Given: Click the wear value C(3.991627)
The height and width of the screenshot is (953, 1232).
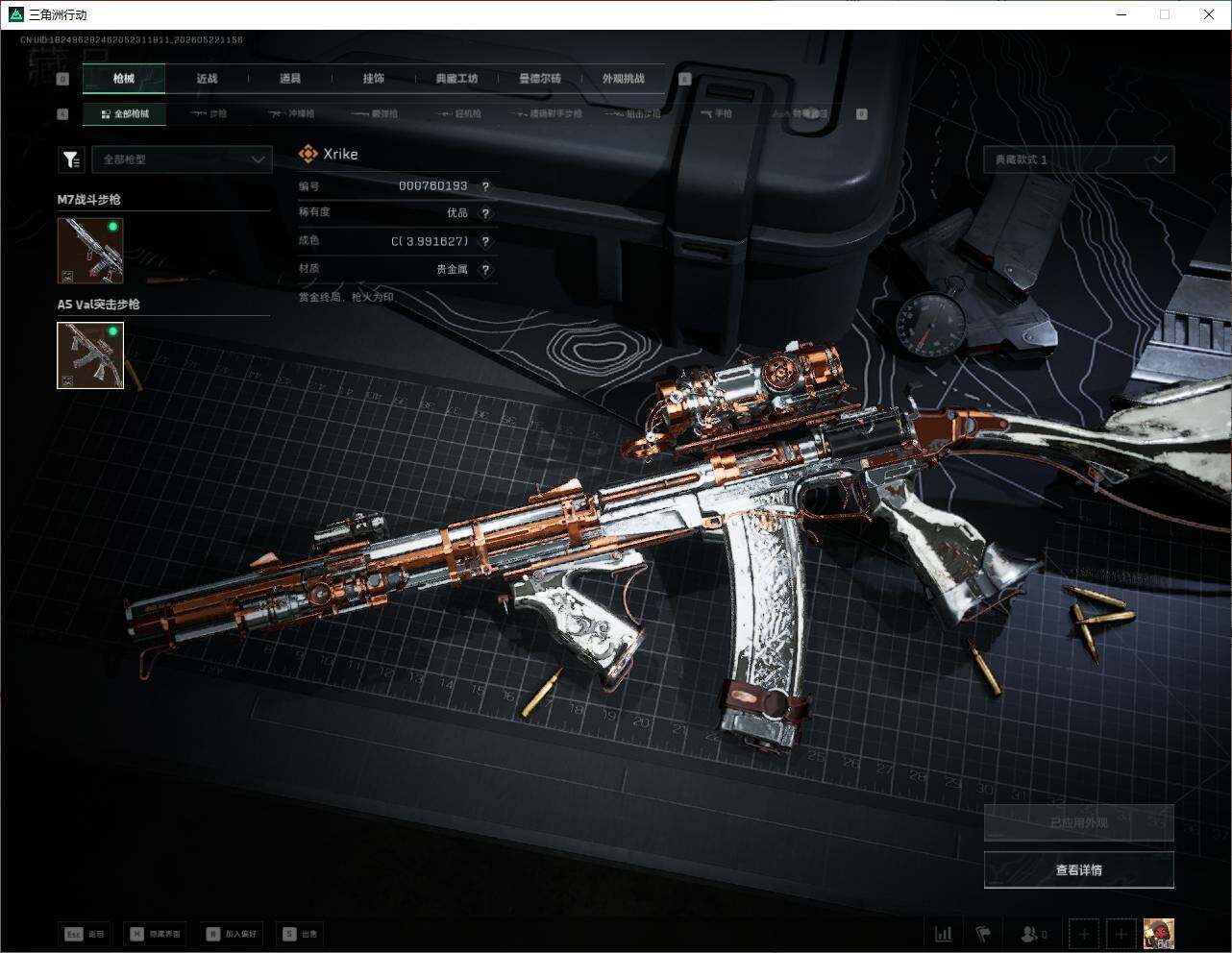Looking at the screenshot, I should pos(430,241).
